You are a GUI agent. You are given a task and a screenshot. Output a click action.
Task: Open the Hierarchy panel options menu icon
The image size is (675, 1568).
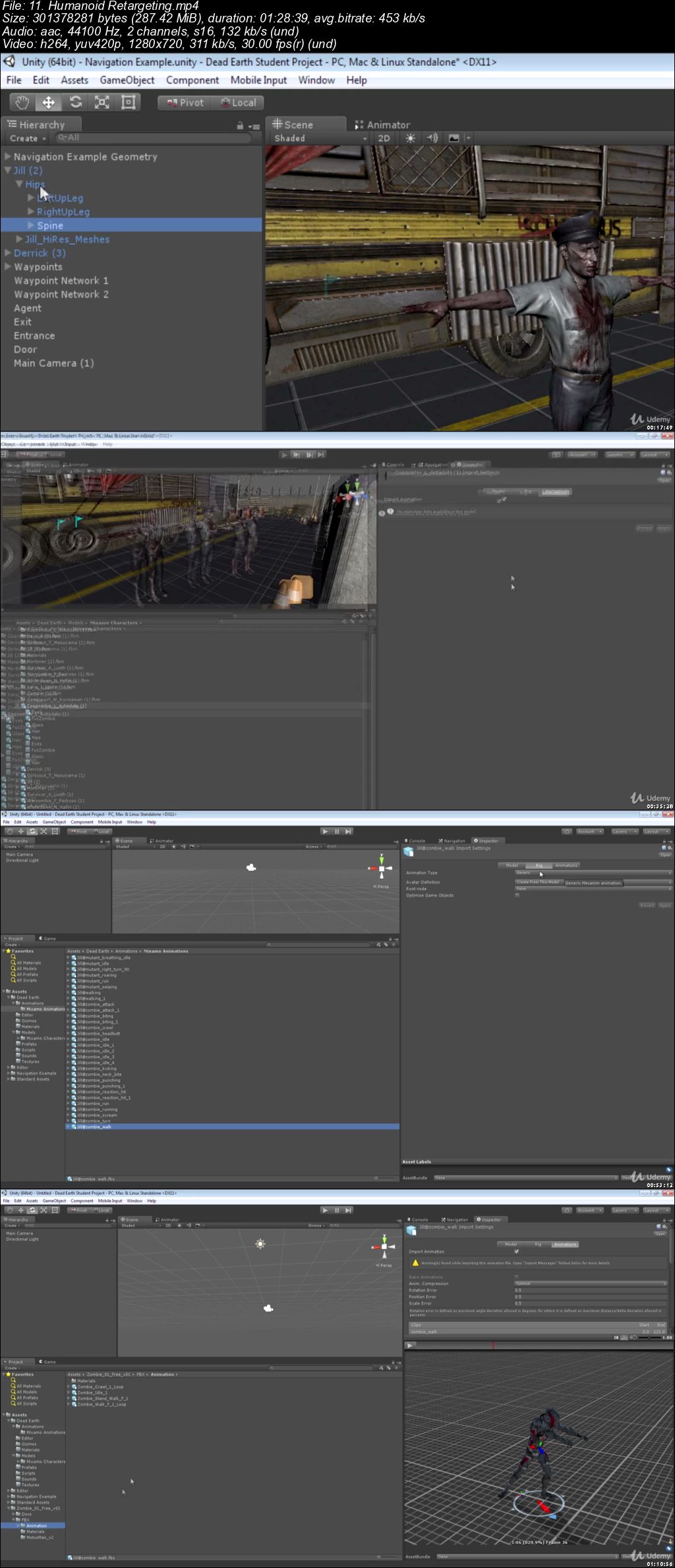tap(254, 126)
